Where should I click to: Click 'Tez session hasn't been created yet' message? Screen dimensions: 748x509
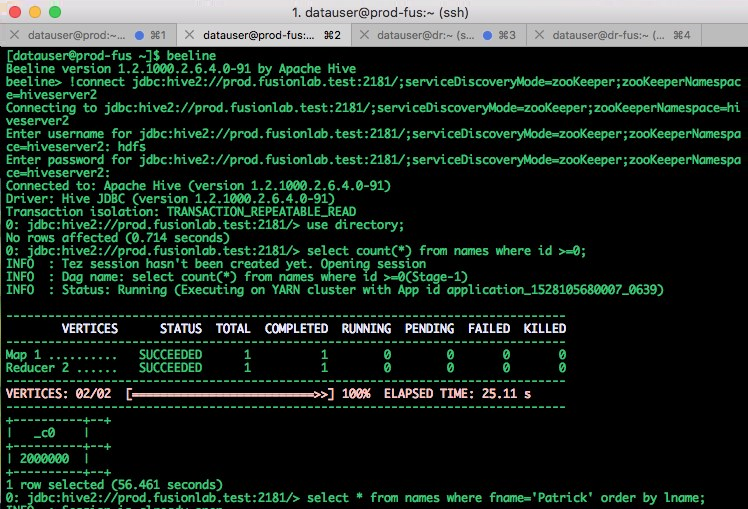coord(244,264)
